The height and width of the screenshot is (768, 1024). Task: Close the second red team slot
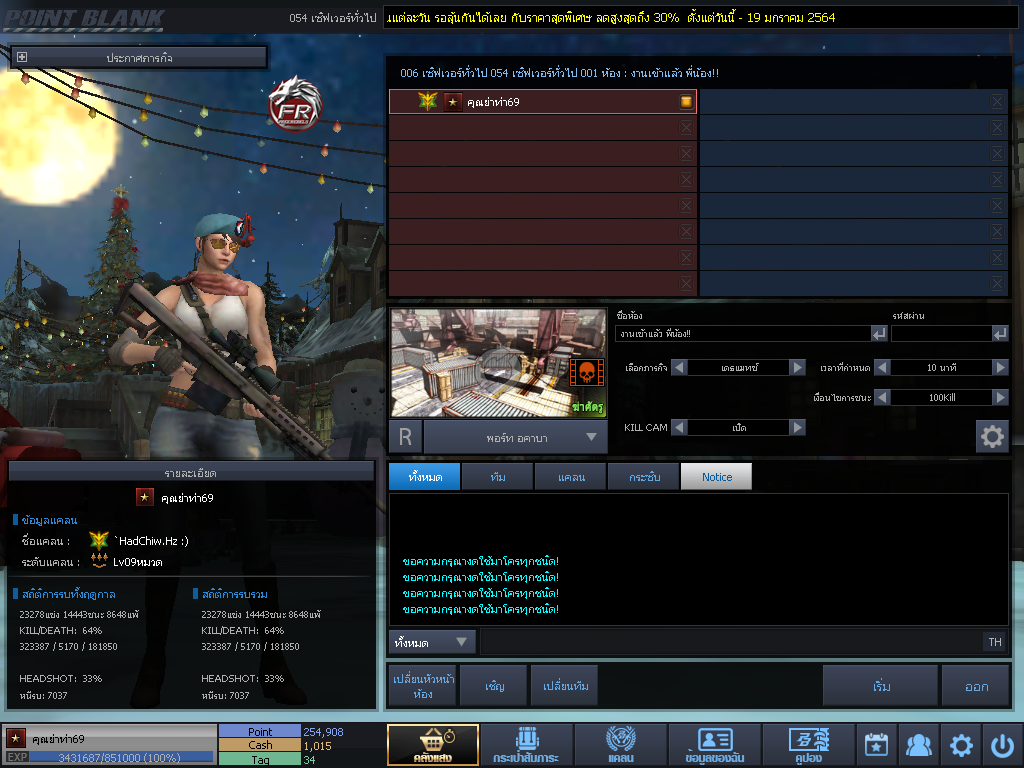[x=686, y=127]
